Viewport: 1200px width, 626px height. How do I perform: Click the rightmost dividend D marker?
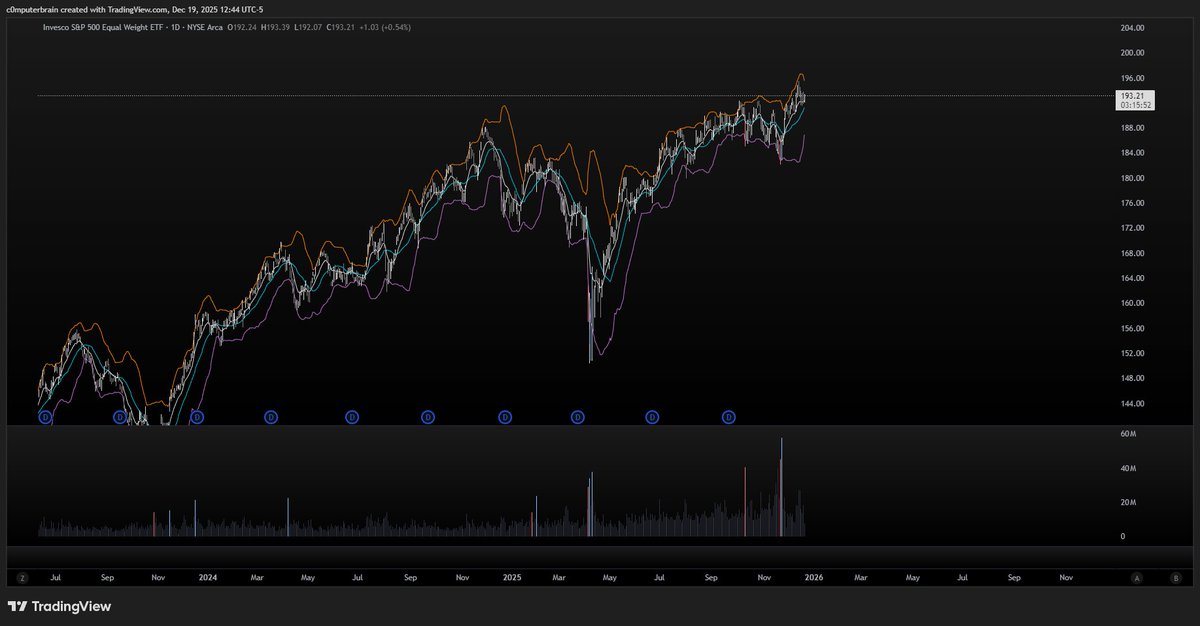[729, 416]
